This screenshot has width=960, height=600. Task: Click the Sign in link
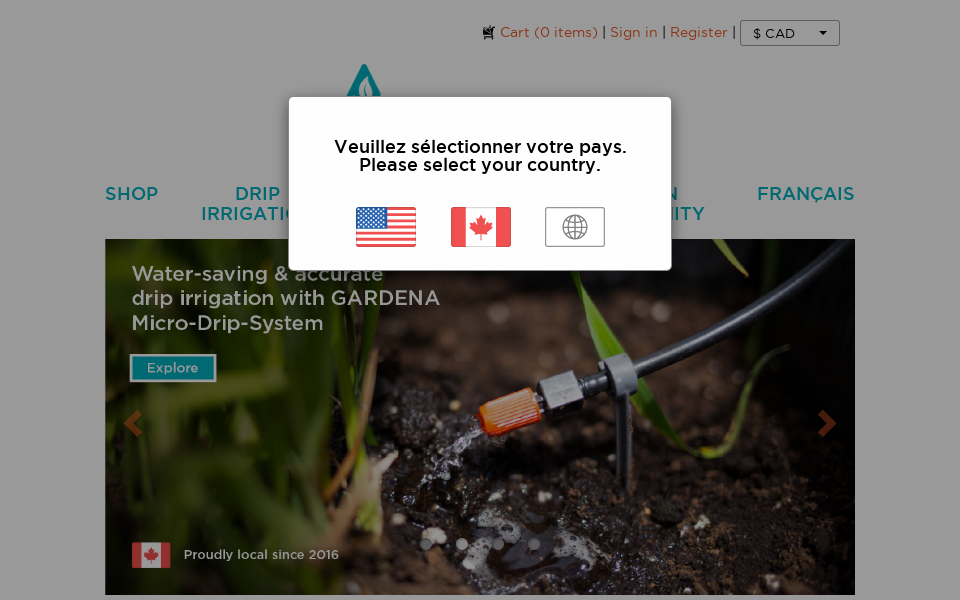(x=634, y=32)
